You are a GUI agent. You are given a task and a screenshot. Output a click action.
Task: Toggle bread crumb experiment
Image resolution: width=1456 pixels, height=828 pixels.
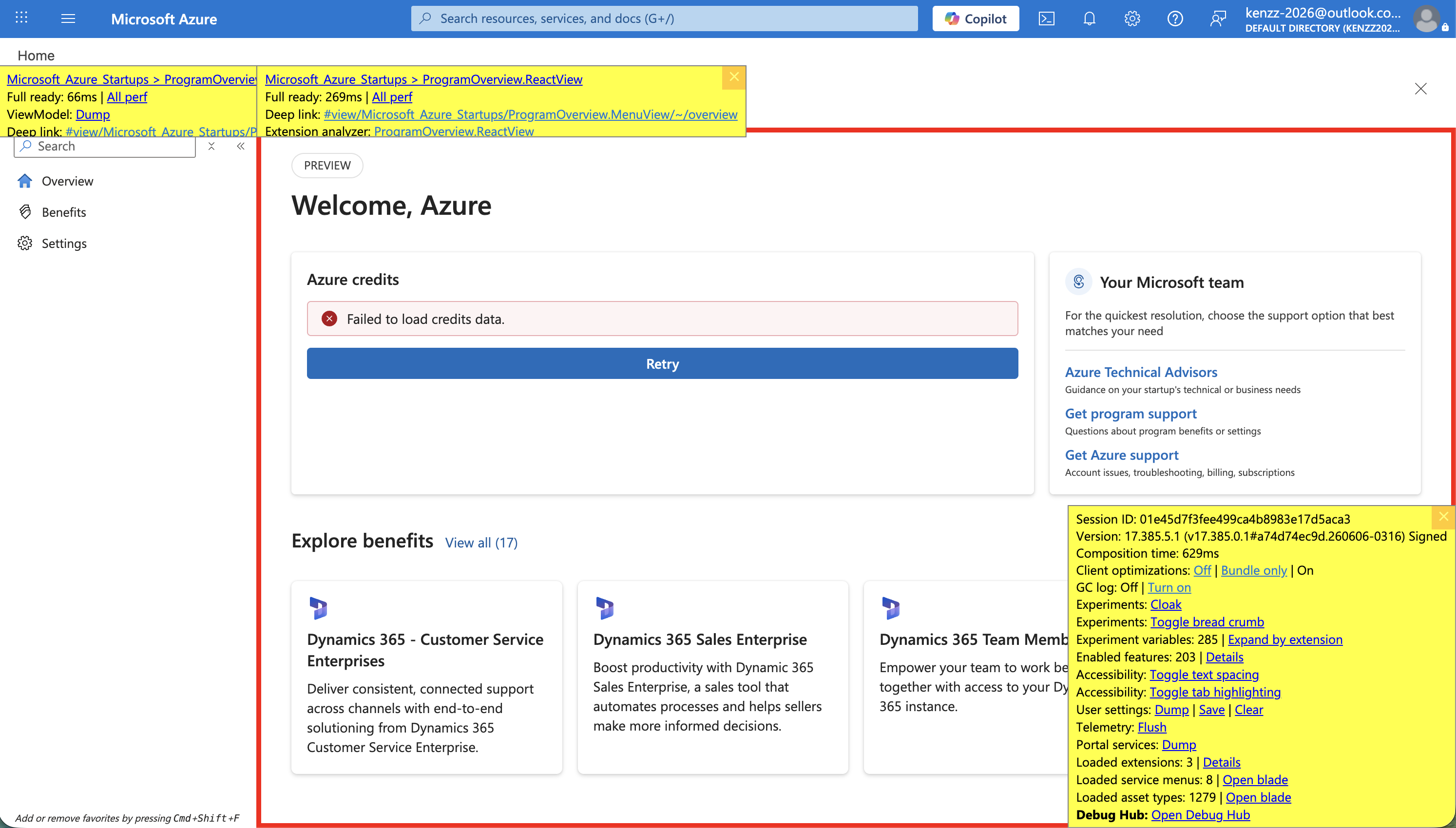pyautogui.click(x=1207, y=622)
